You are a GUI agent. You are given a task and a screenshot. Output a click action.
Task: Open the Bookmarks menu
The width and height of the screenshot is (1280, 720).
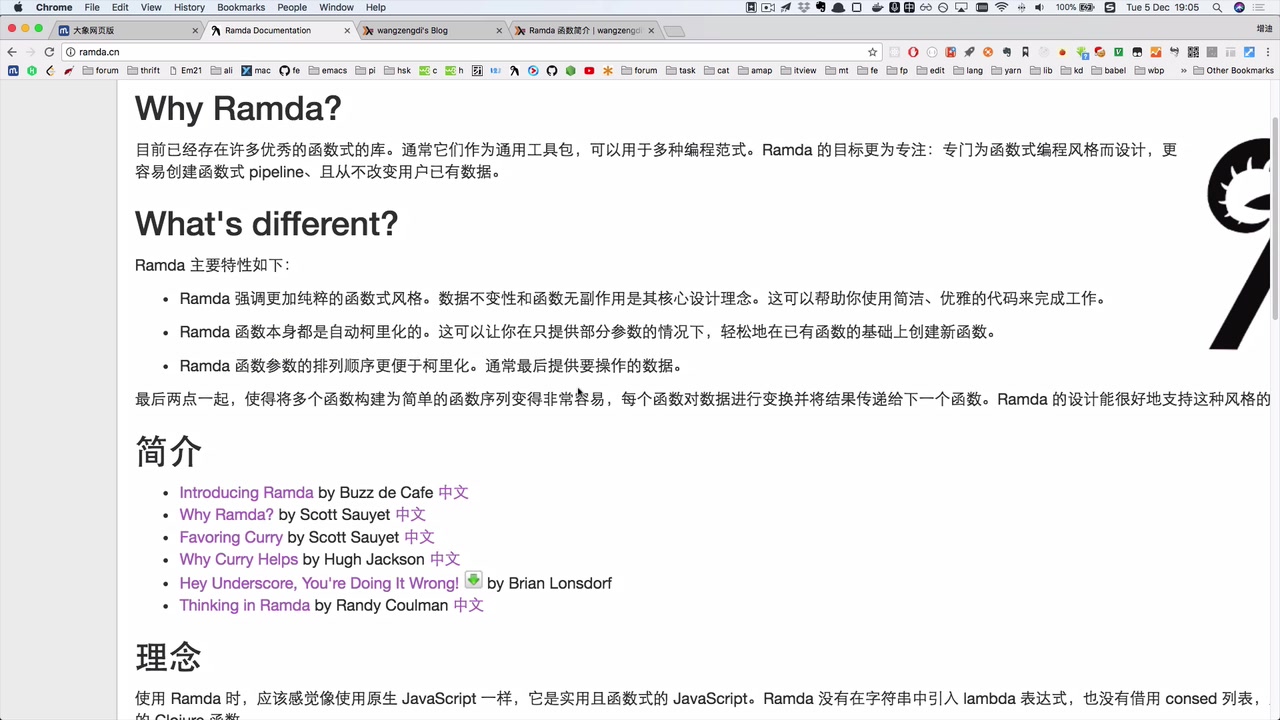coord(241,7)
